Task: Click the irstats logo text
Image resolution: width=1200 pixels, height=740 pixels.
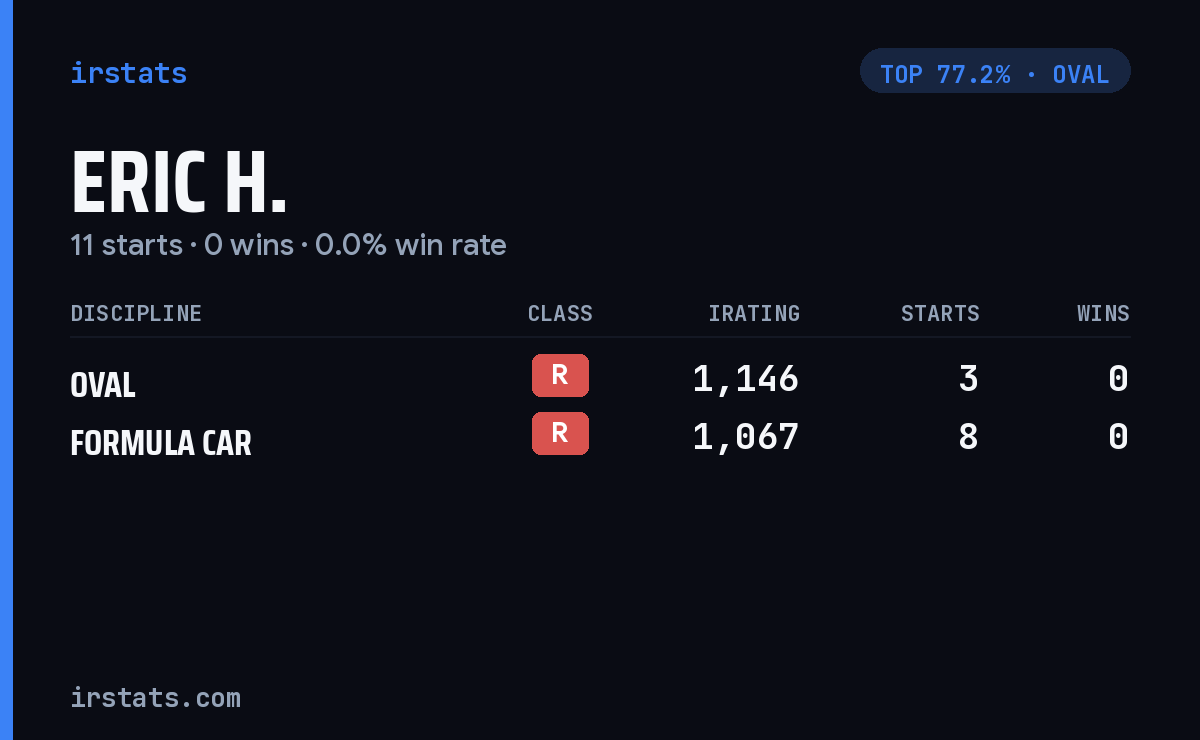Action: coord(128,73)
